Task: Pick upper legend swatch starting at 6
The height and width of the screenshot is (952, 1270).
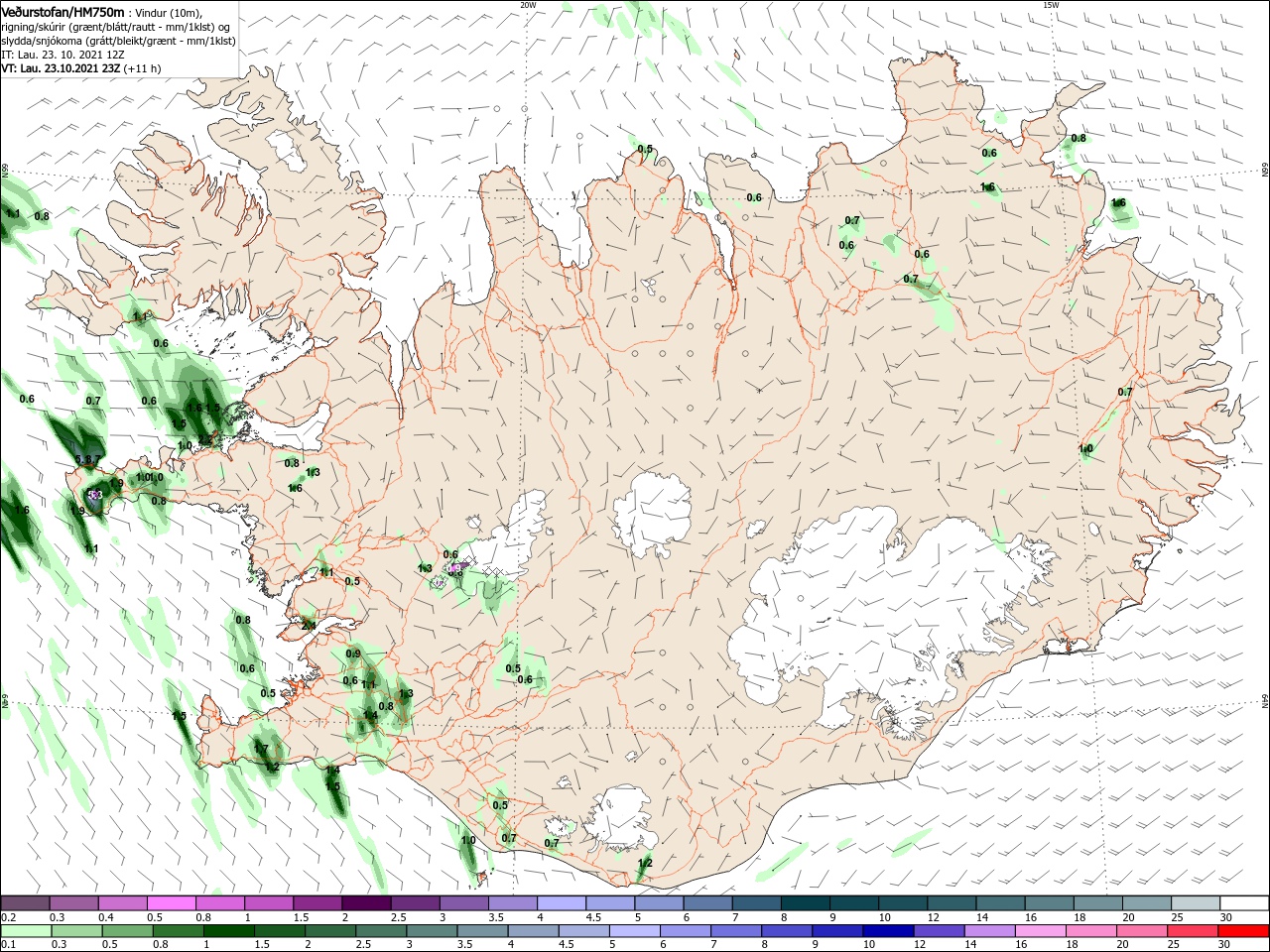Action: point(707,903)
